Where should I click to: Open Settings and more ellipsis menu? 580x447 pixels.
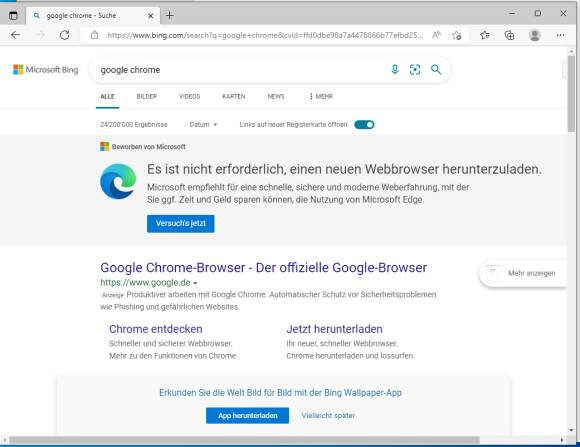tap(560, 35)
